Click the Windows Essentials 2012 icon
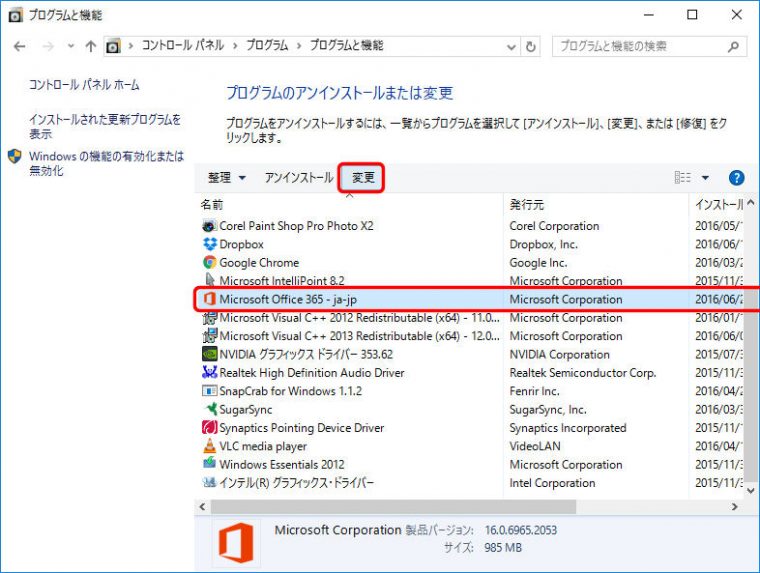 (209, 463)
